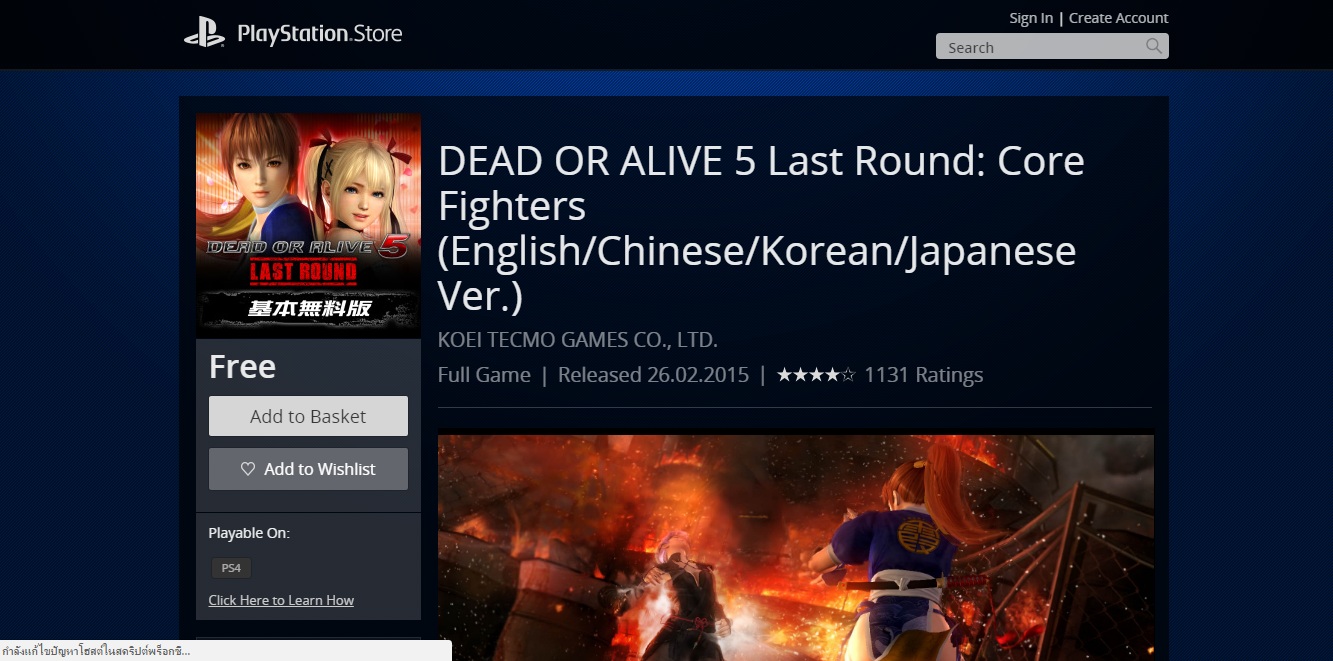Click Sign In link

coord(1031,18)
